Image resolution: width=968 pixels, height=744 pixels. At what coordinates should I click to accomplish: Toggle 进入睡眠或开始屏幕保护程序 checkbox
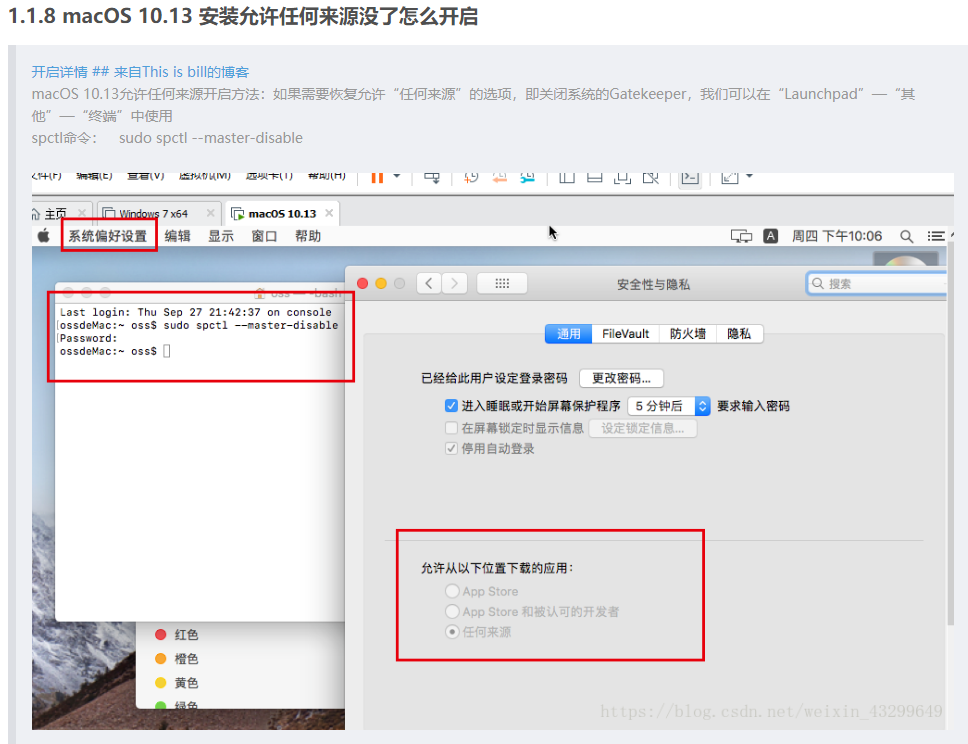451,406
